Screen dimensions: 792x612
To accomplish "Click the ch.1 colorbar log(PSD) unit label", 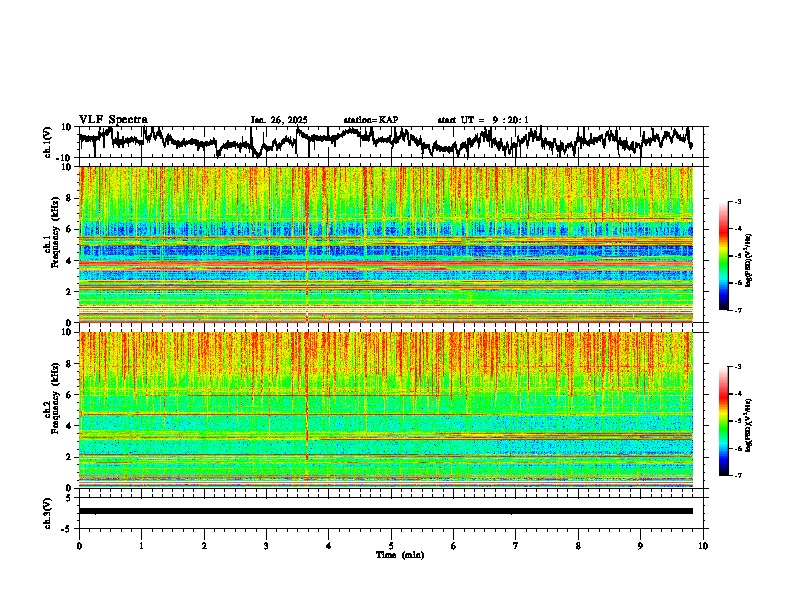I will (x=749, y=260).
